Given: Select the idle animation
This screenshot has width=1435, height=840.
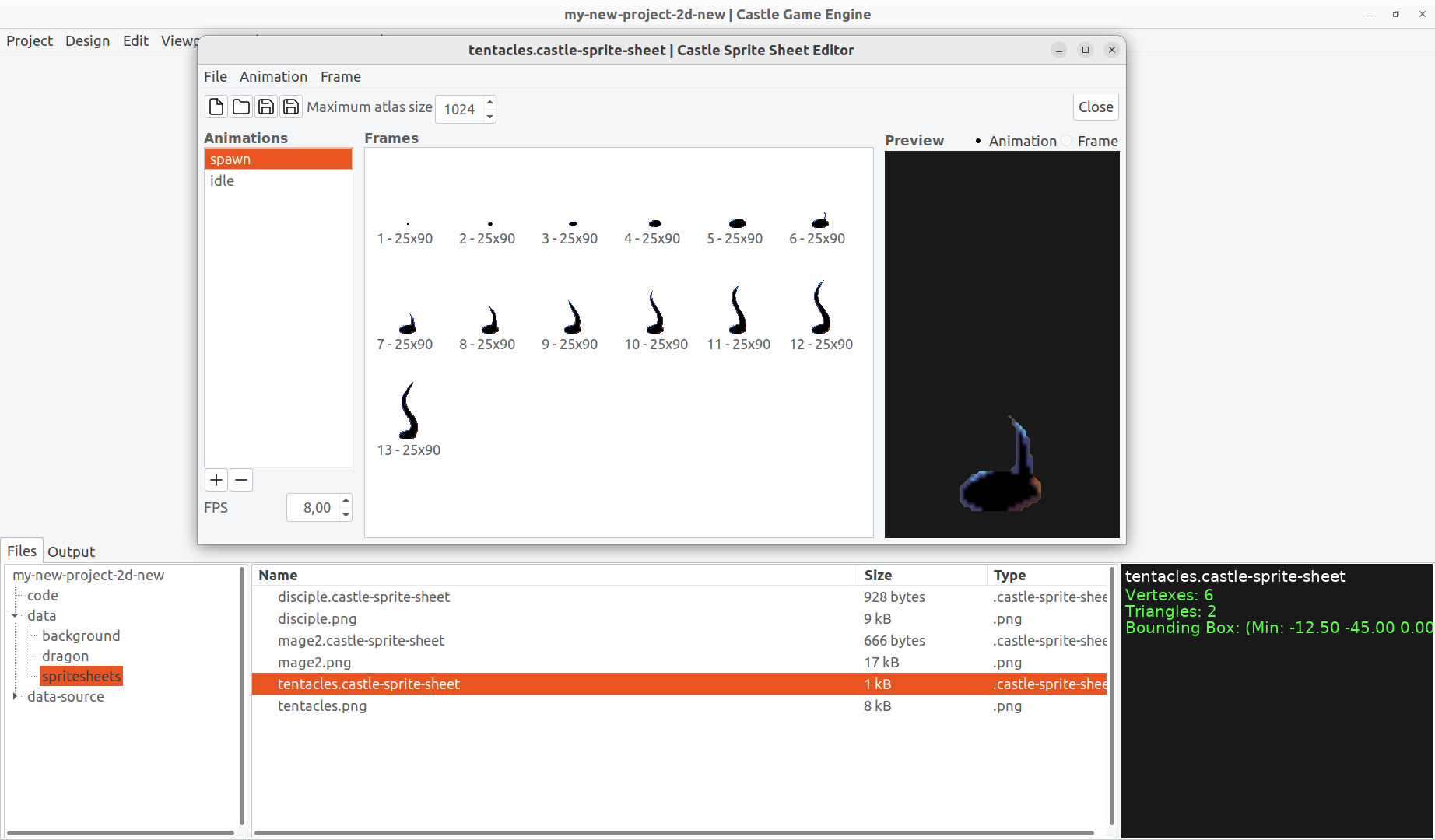Looking at the screenshot, I should (222, 180).
